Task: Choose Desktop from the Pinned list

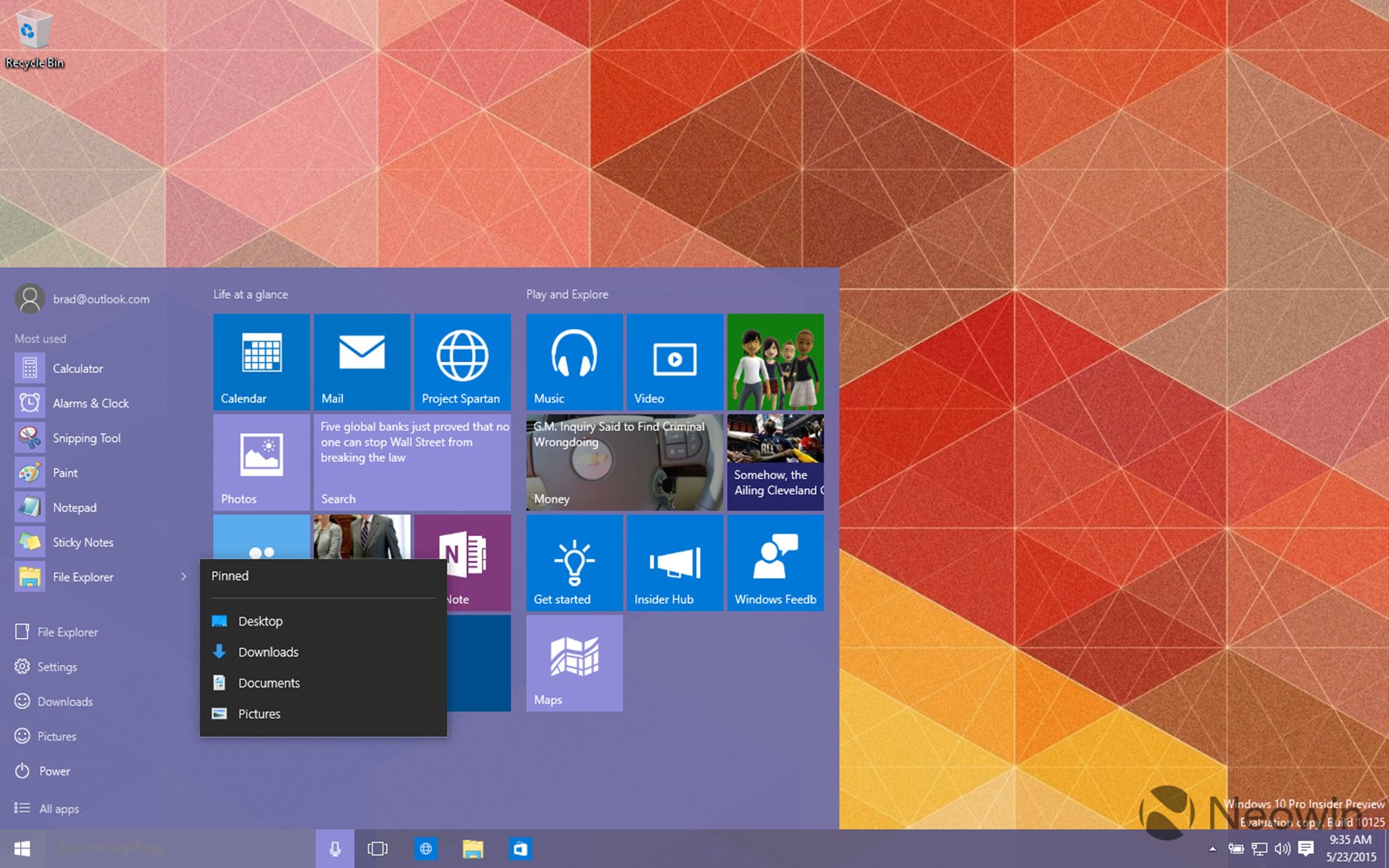Action: (260, 621)
